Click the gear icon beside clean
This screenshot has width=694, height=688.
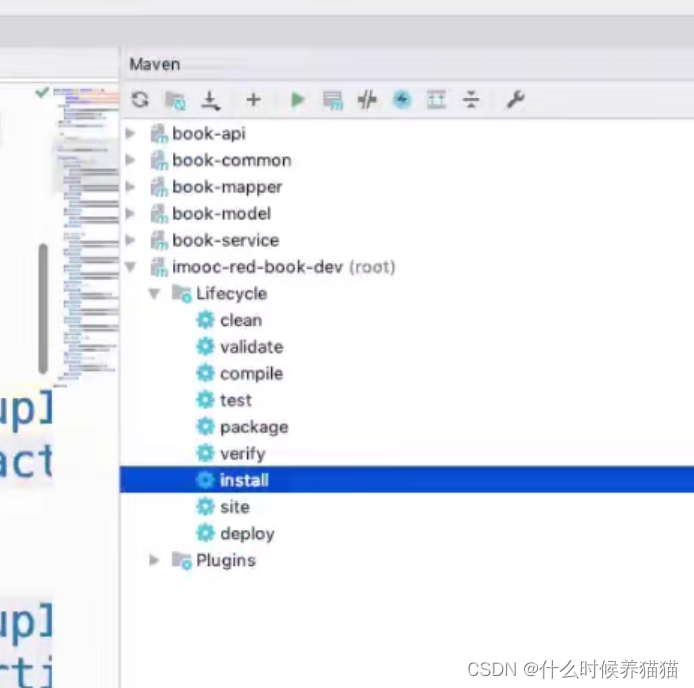pos(205,320)
